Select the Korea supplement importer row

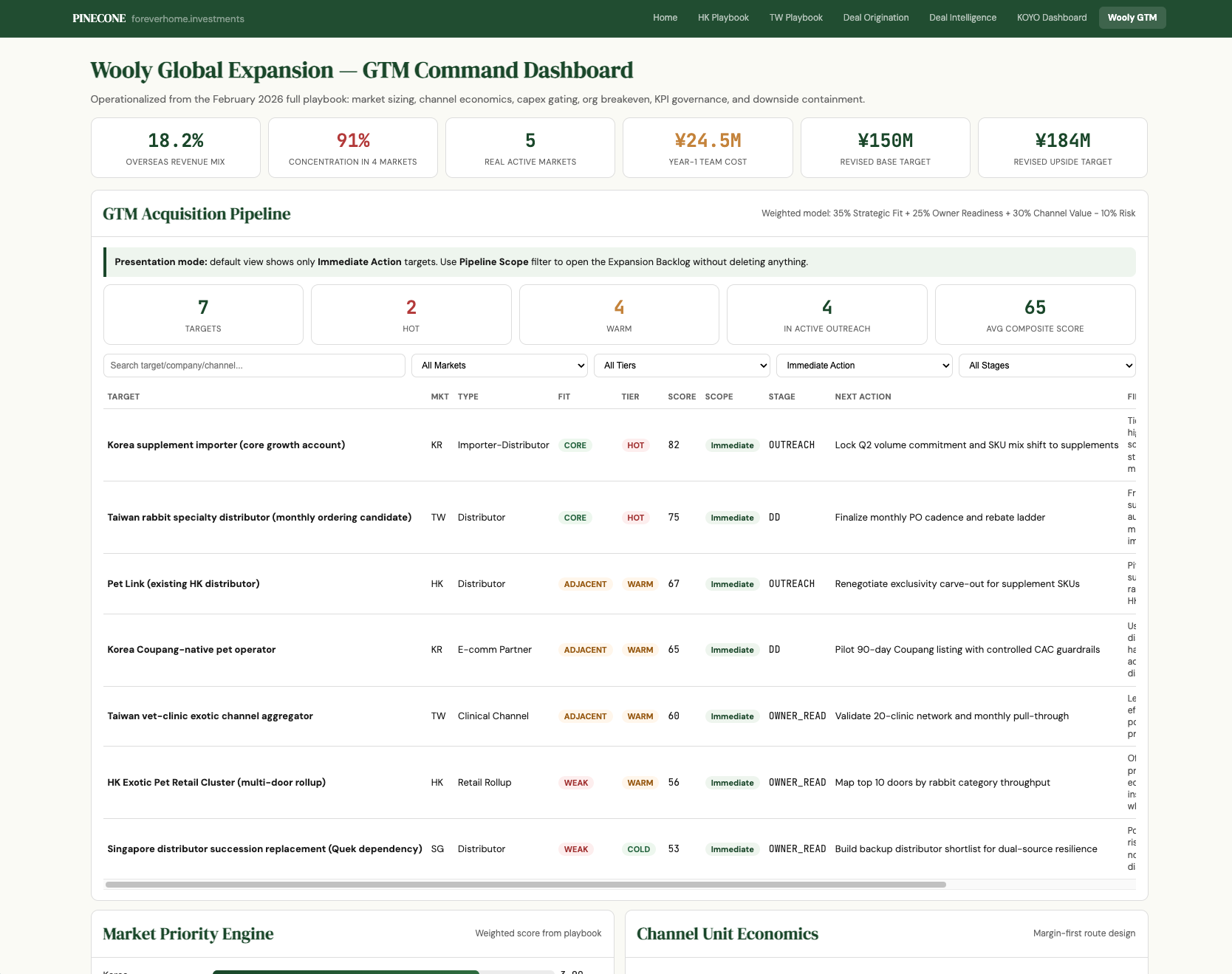pos(226,445)
